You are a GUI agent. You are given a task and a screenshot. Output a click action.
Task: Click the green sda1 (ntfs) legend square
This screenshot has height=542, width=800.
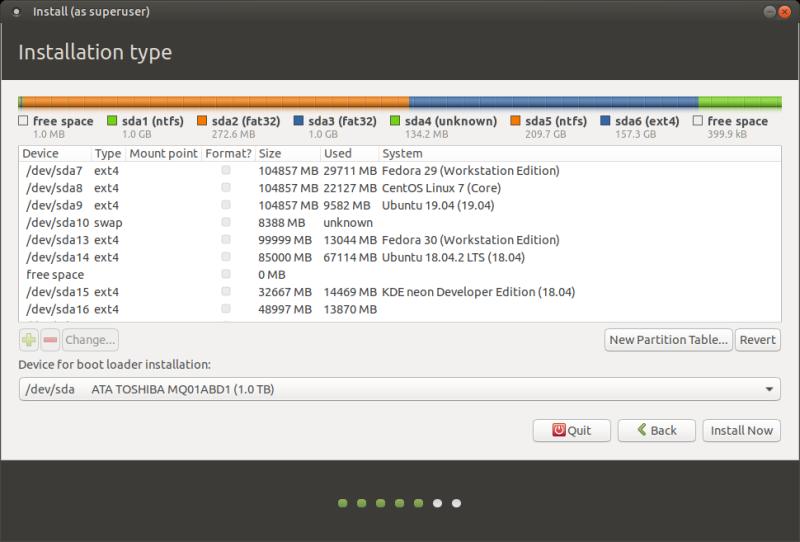click(x=112, y=121)
